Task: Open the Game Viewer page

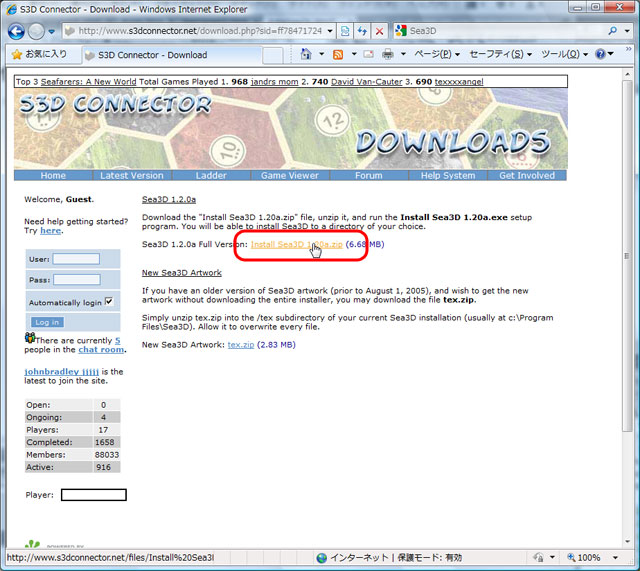Action: pyautogui.click(x=290, y=176)
